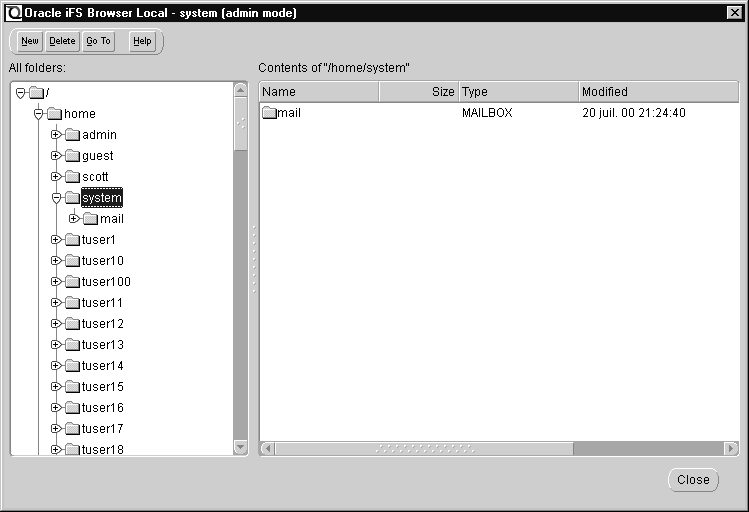This screenshot has height=512, width=749.
Task: Click the highlighted system tree label
Action: 102,198
